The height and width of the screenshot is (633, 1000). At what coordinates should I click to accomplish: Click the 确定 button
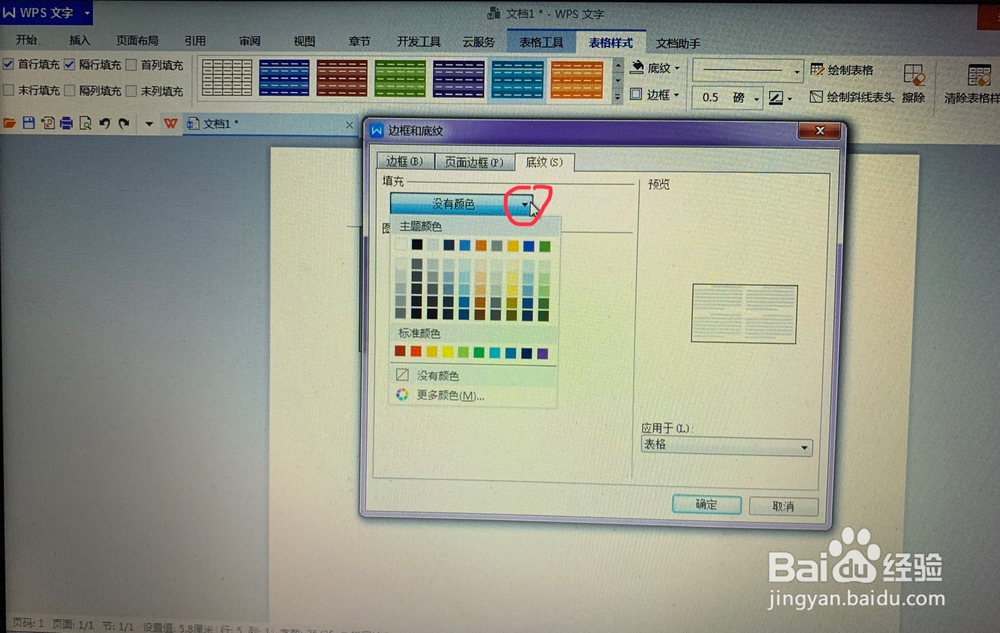[x=707, y=504]
